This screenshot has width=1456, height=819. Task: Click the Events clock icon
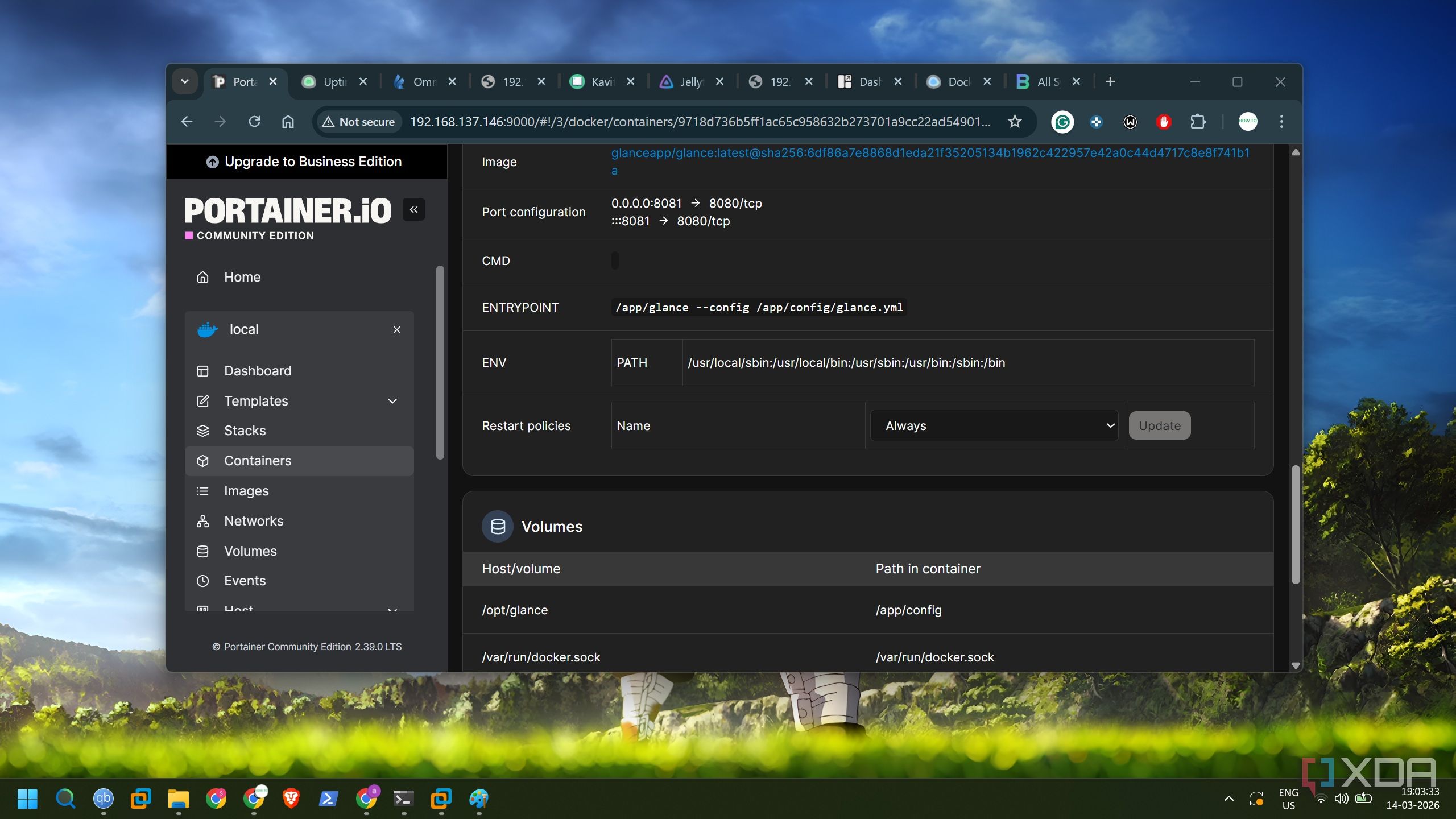pos(202,581)
